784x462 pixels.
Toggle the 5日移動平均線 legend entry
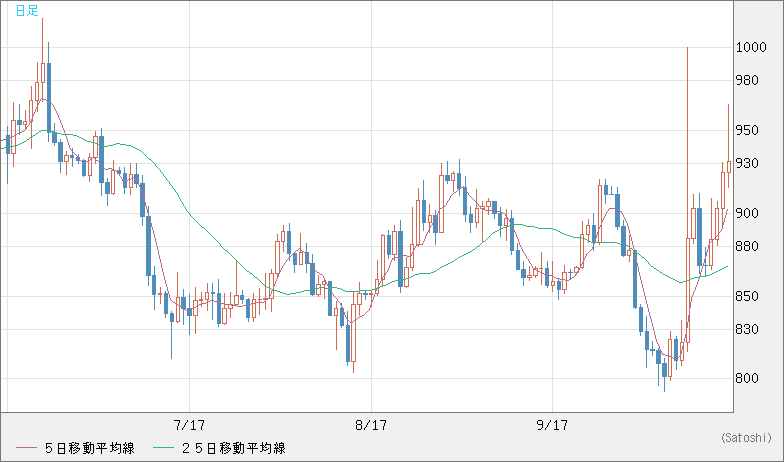(x=90, y=447)
